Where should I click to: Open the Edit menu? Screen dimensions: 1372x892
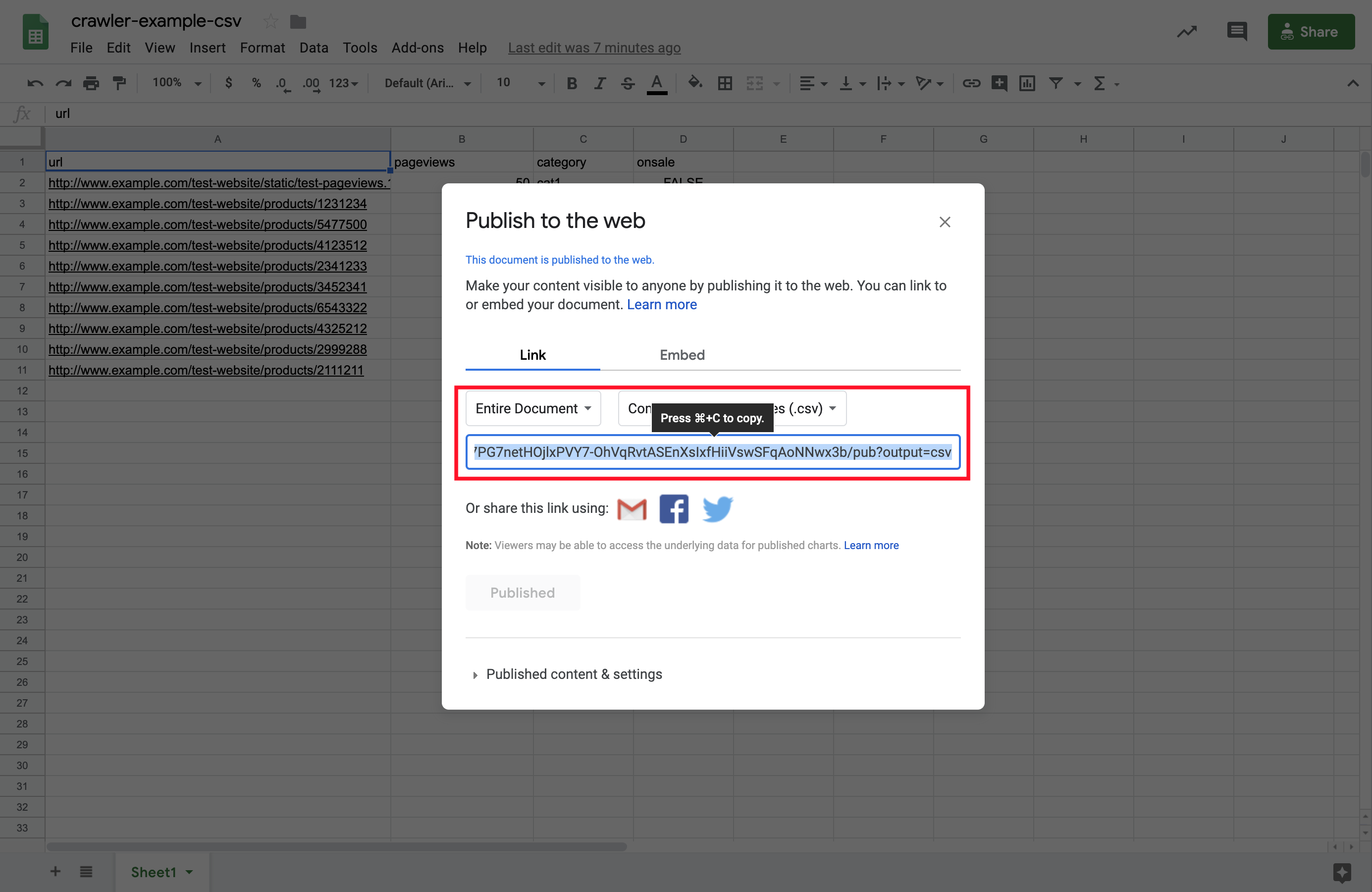pyautogui.click(x=118, y=47)
